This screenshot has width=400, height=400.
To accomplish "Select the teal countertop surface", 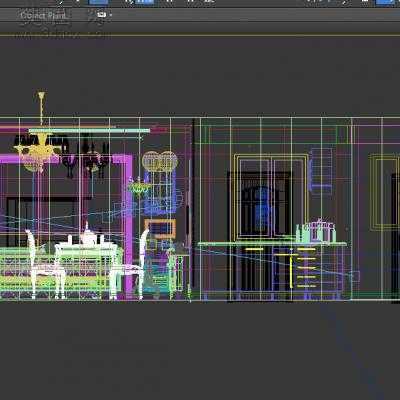I will (x=272, y=244).
